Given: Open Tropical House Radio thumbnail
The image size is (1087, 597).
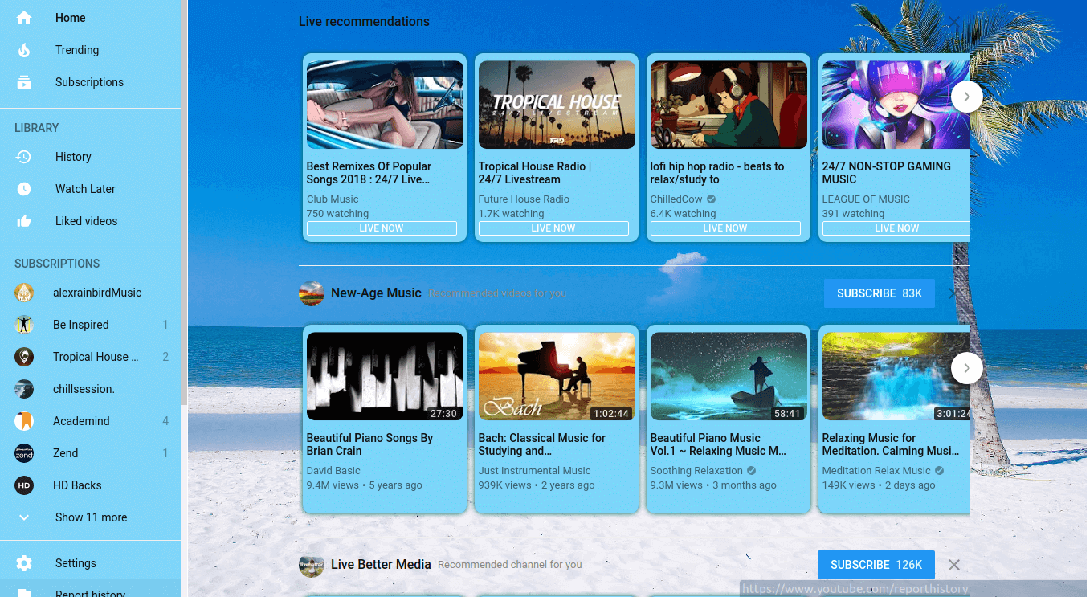Looking at the screenshot, I should (557, 105).
